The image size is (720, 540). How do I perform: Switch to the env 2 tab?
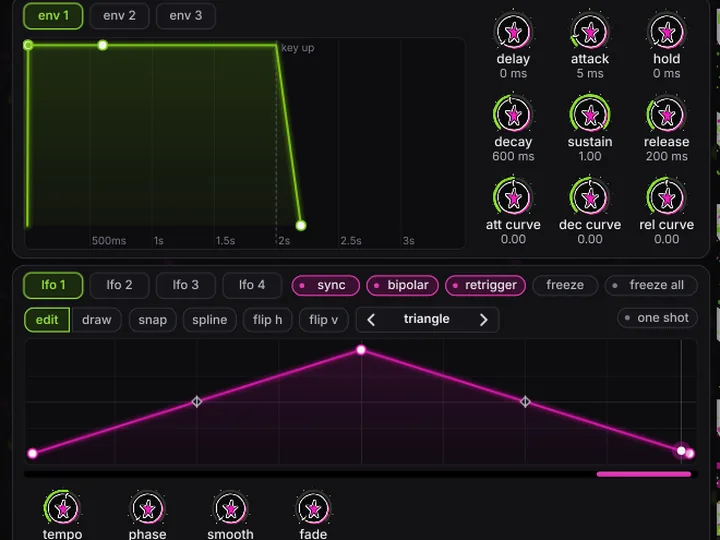tap(119, 16)
